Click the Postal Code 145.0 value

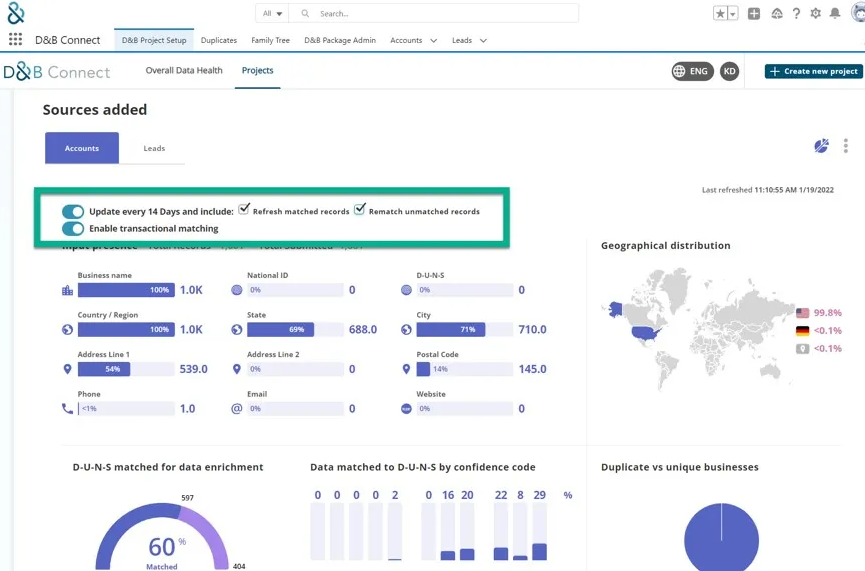532,369
